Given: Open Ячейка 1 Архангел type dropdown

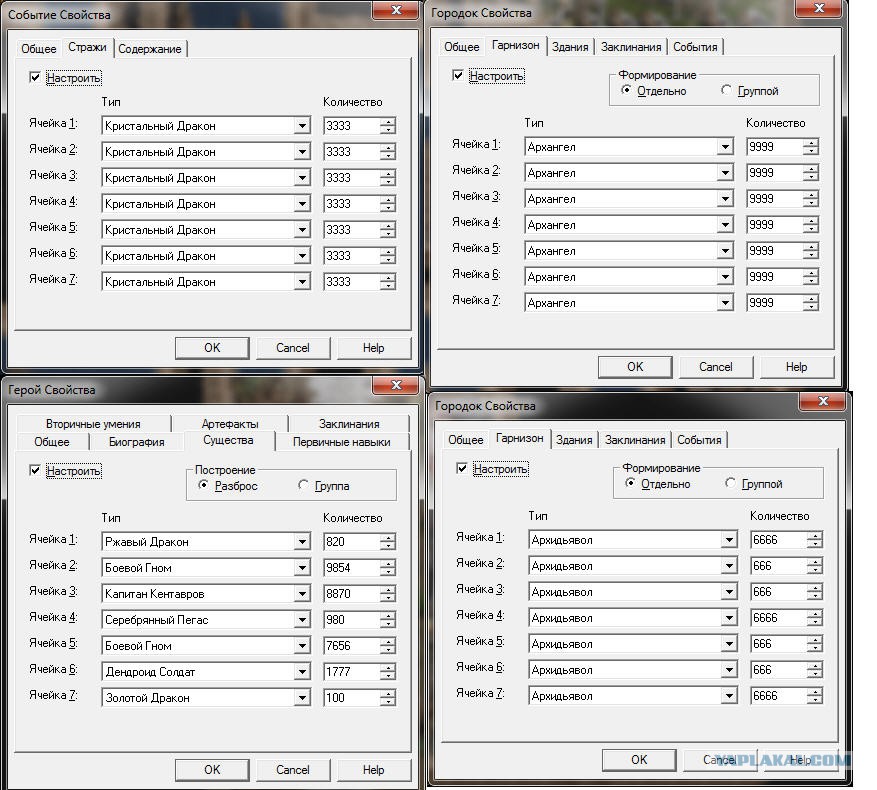Looking at the screenshot, I should (725, 147).
